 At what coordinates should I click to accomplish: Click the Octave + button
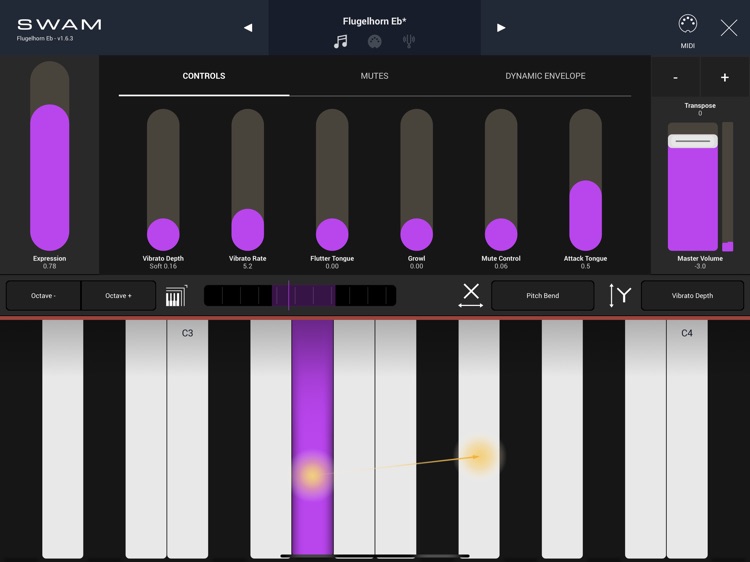pyautogui.click(x=119, y=296)
